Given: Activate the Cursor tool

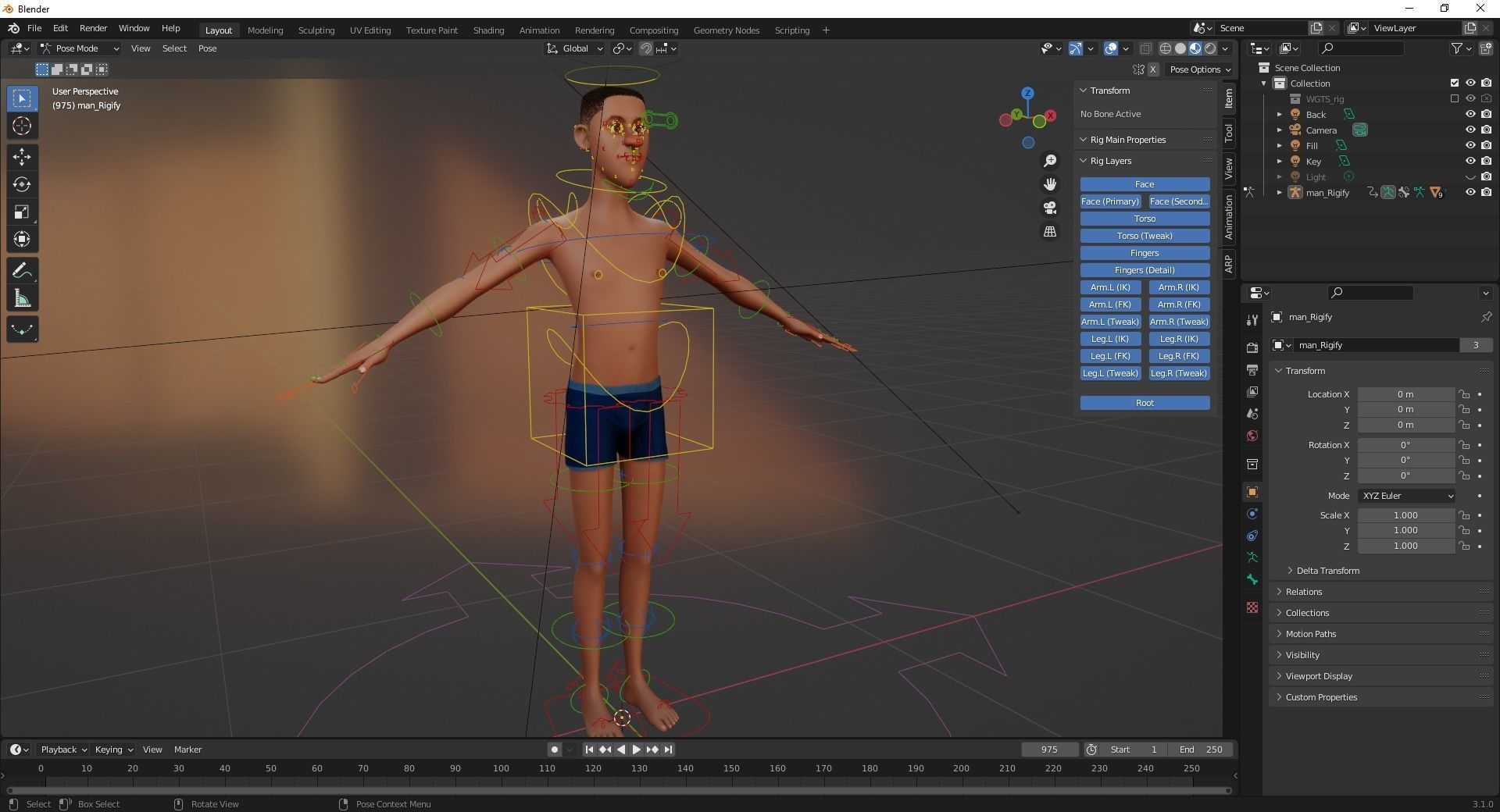Looking at the screenshot, I should tap(22, 126).
